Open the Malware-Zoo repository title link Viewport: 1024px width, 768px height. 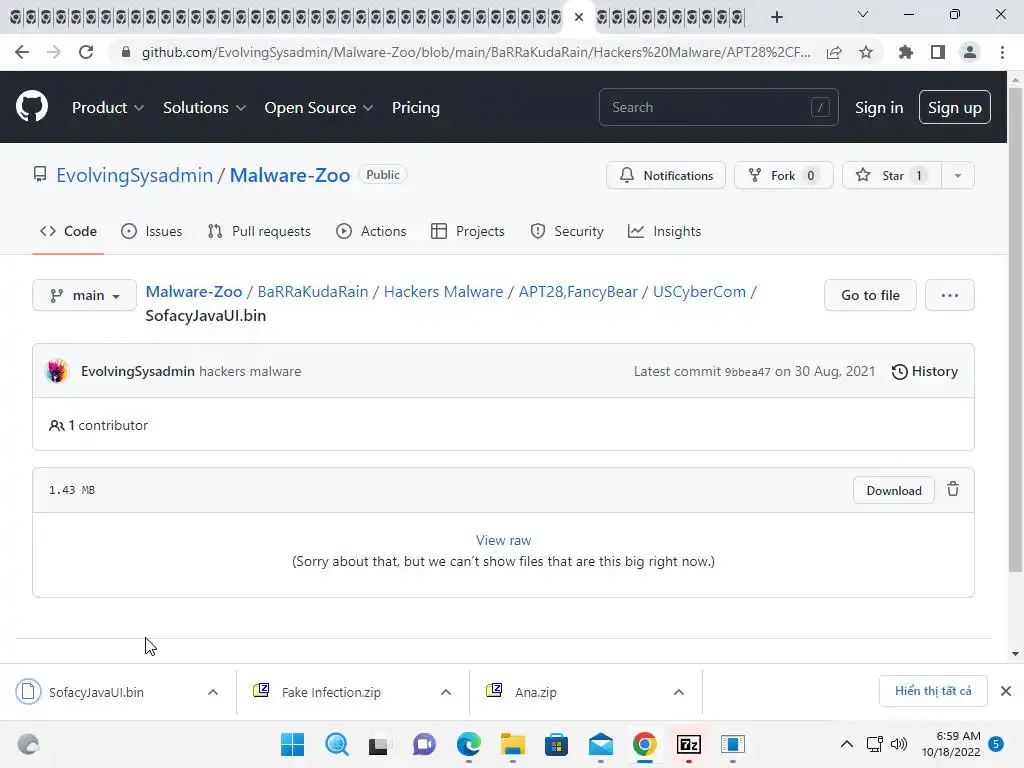(x=290, y=175)
